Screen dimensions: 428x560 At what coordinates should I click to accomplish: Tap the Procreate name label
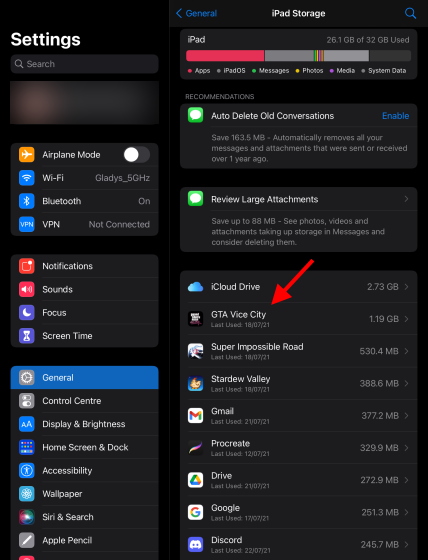coord(230,443)
